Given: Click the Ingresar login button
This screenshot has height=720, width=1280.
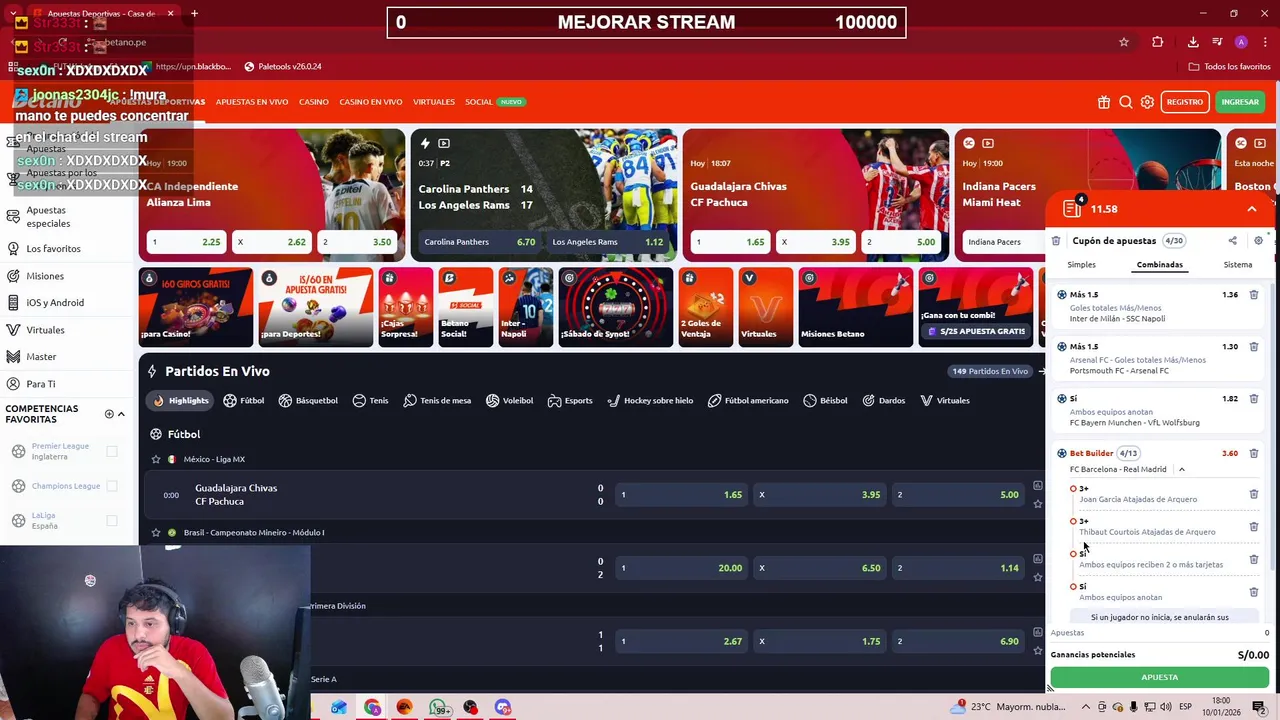Looking at the screenshot, I should coord(1240,102).
